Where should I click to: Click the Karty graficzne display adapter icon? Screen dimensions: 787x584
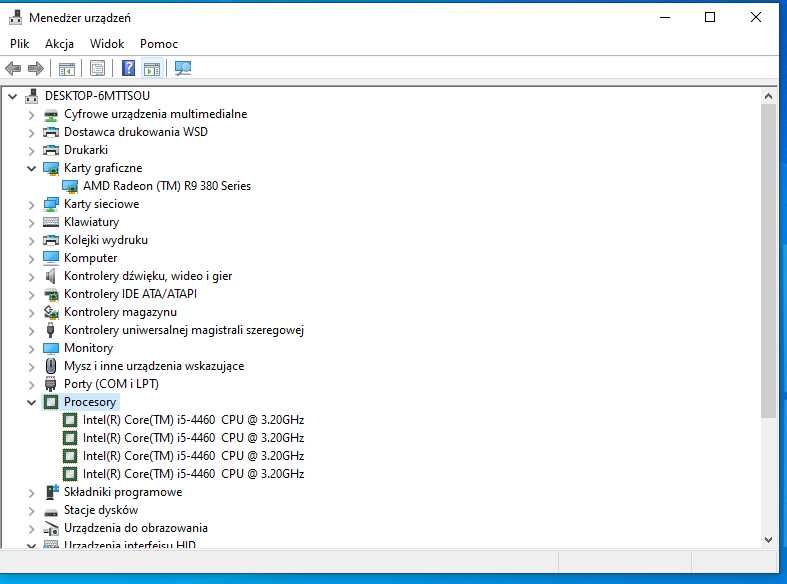(x=51, y=168)
